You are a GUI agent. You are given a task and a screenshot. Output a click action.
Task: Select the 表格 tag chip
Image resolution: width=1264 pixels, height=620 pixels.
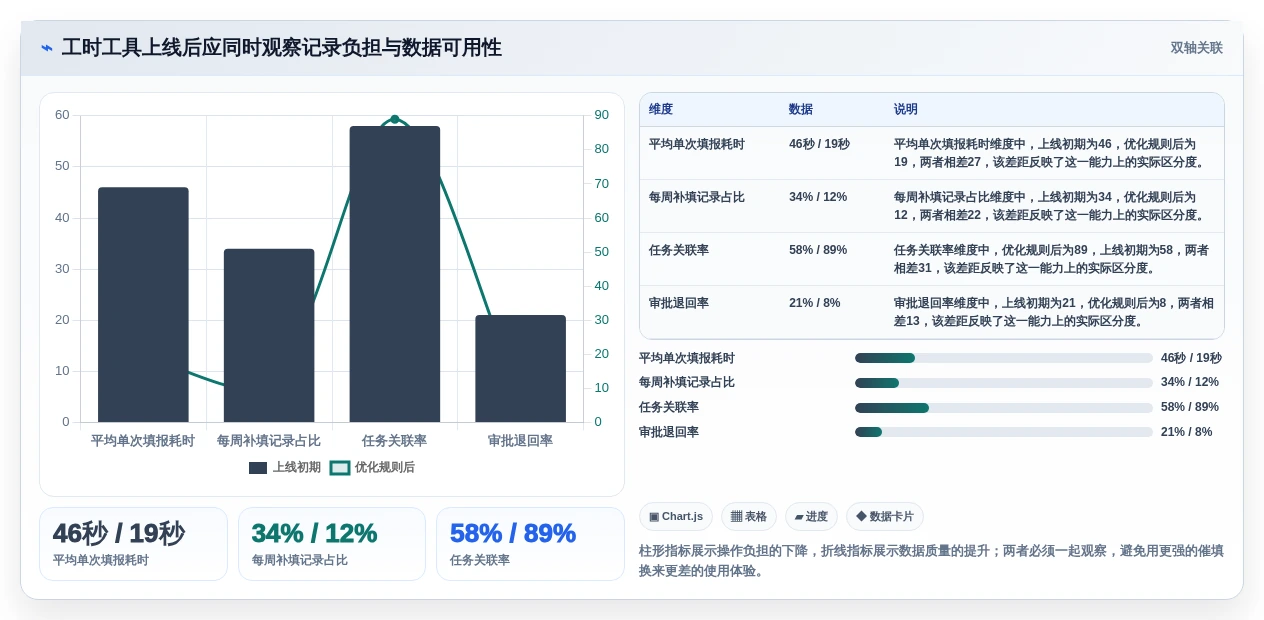pyautogui.click(x=749, y=516)
